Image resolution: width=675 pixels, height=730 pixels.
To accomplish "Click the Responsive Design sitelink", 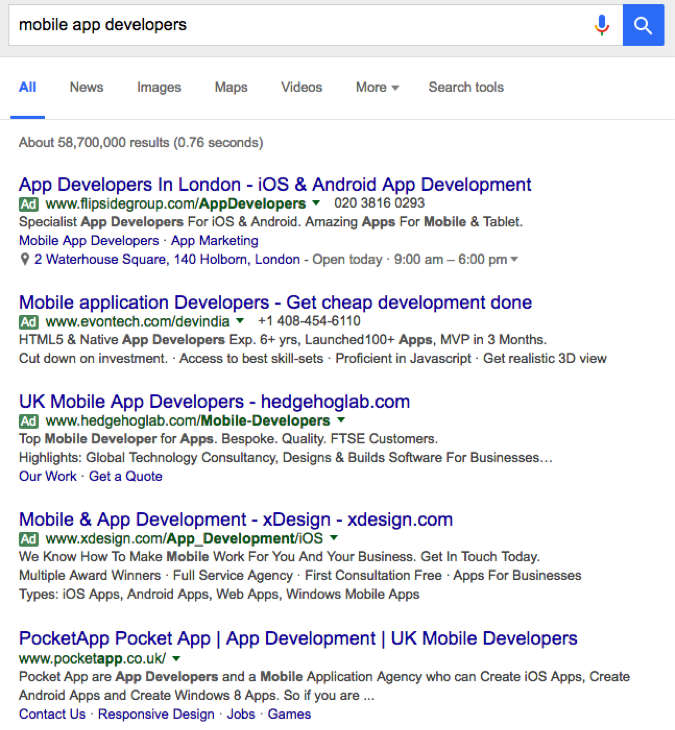I will (x=156, y=714).
